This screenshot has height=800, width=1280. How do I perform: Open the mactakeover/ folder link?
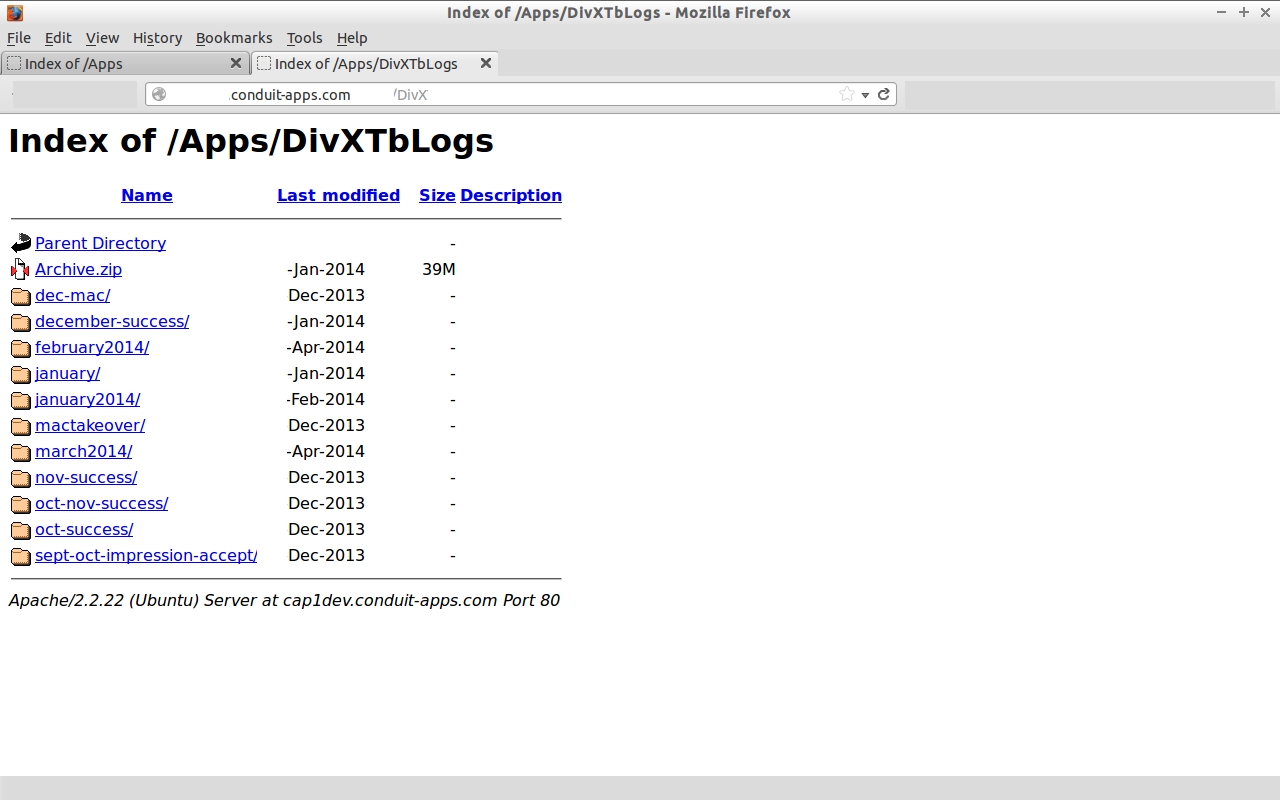pos(90,425)
